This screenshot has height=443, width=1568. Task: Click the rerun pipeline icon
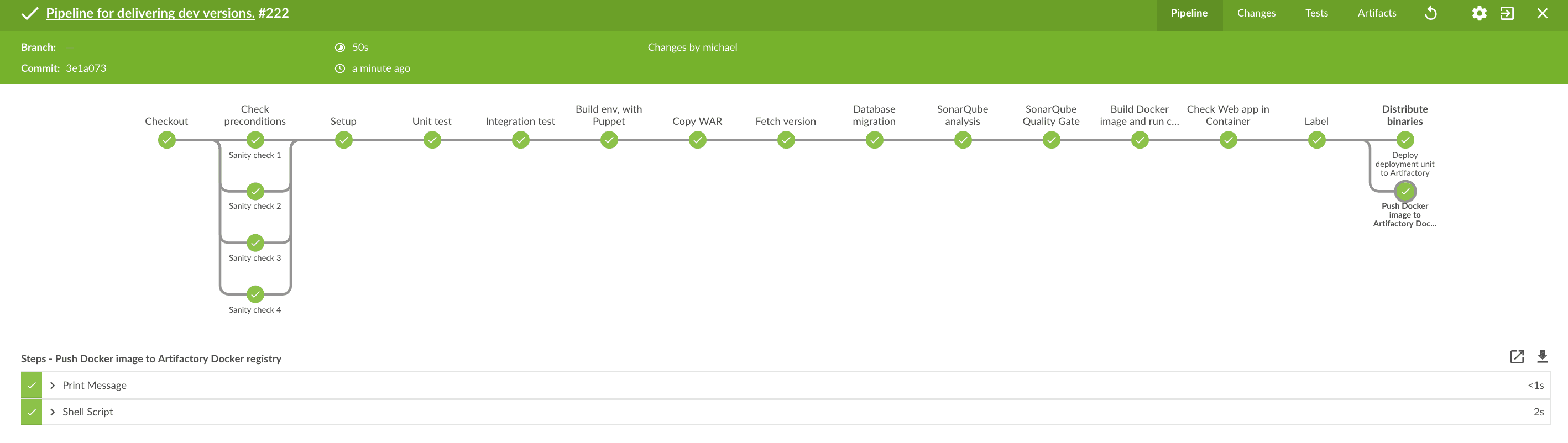(x=1431, y=13)
